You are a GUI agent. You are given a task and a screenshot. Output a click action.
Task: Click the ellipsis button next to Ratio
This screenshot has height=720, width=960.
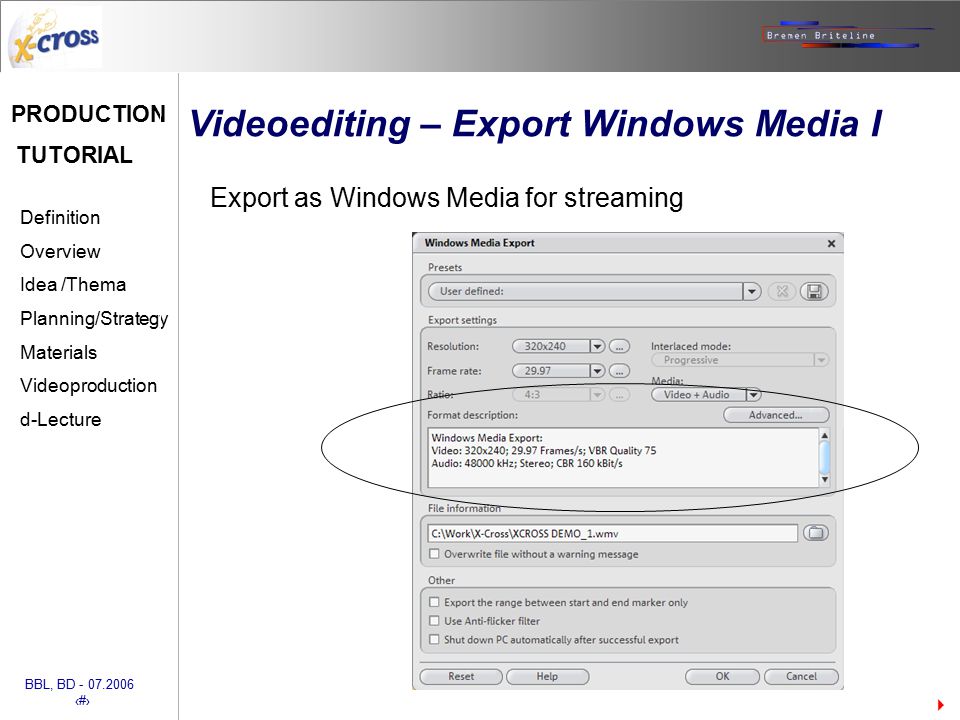point(619,395)
